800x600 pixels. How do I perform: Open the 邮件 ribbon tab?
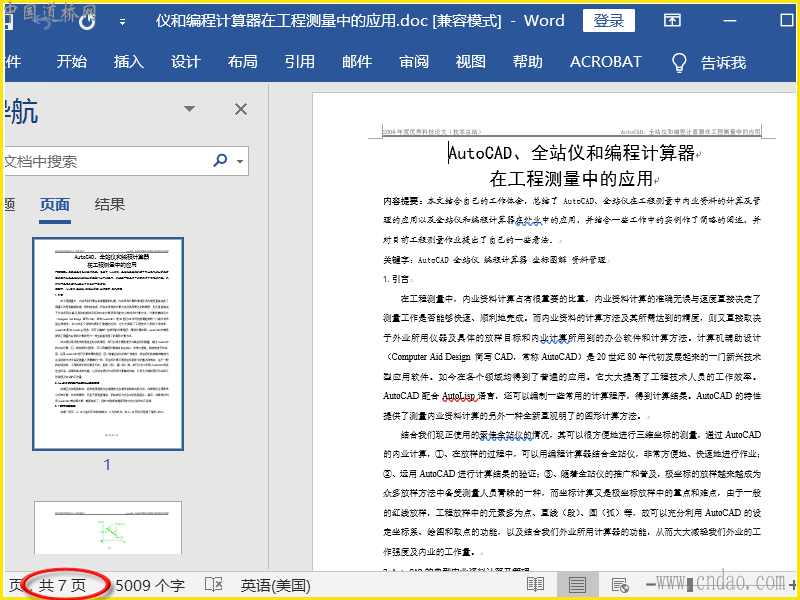coord(357,62)
